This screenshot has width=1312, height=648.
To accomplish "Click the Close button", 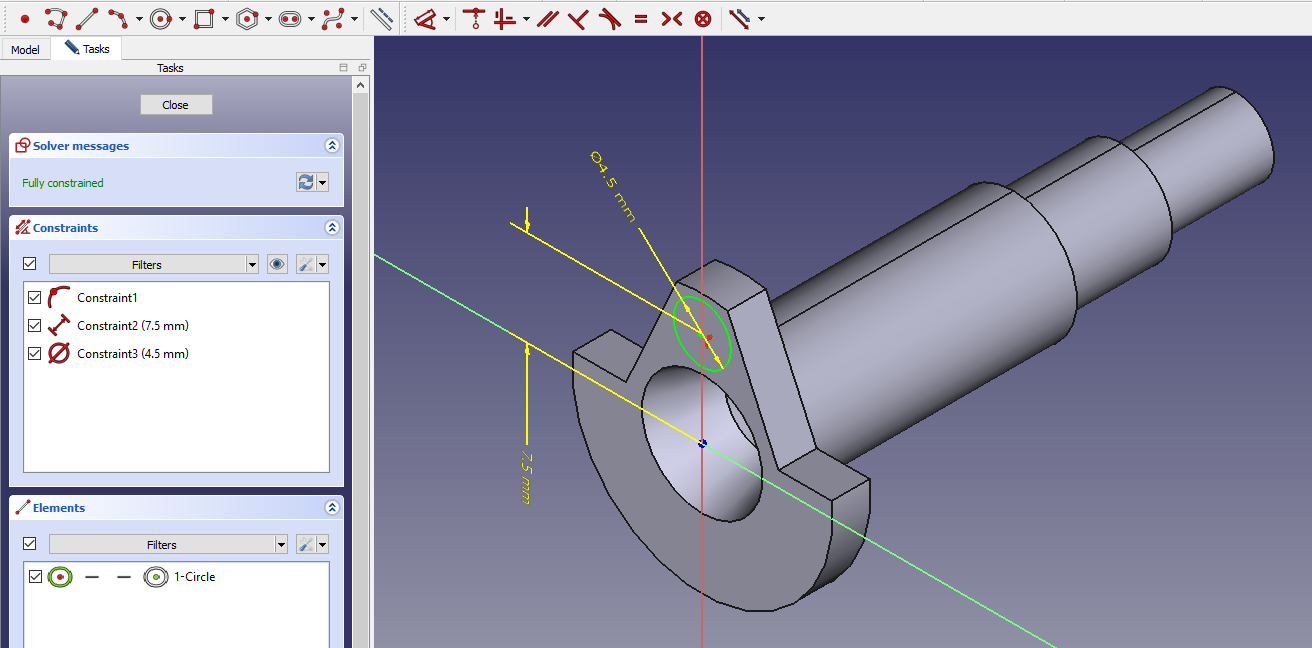I will 175,105.
